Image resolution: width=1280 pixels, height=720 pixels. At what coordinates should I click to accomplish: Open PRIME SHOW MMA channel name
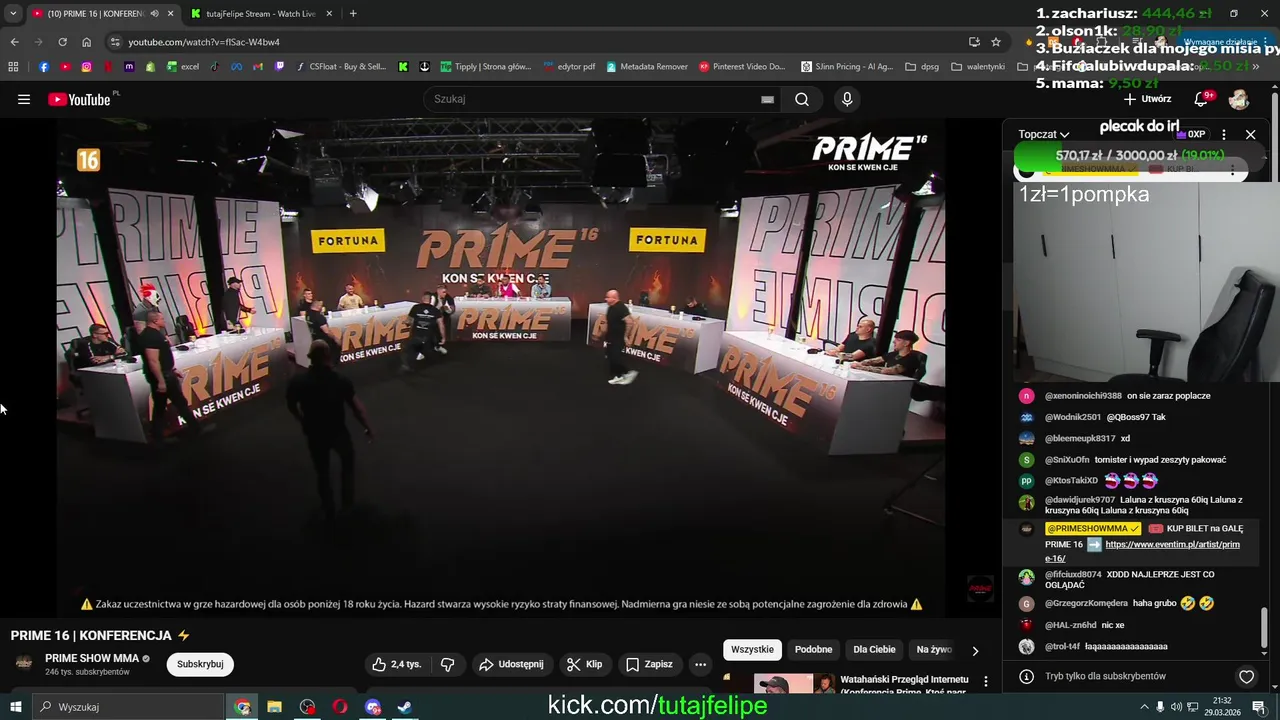point(92,659)
